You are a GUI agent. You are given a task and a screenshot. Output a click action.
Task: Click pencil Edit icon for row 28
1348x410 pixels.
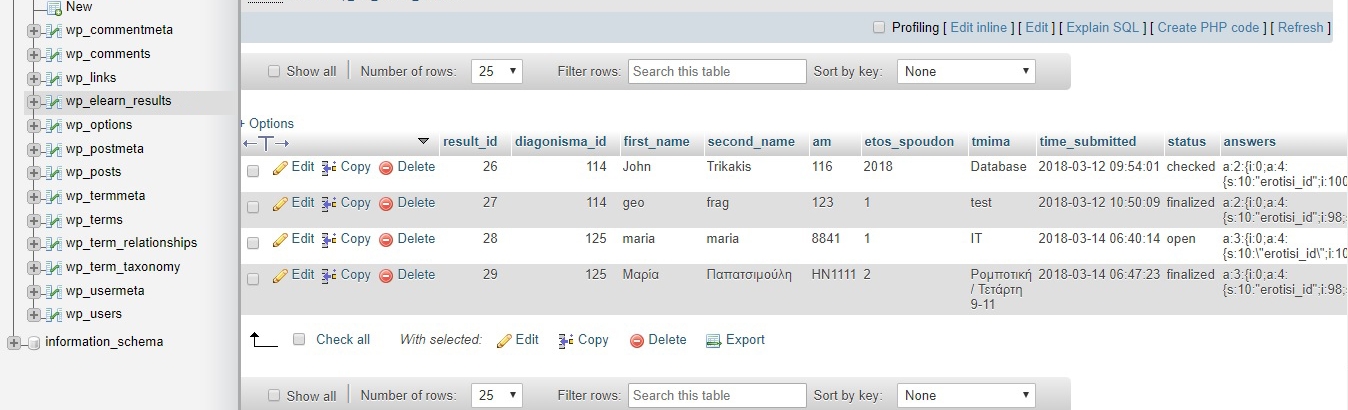[x=280, y=240]
